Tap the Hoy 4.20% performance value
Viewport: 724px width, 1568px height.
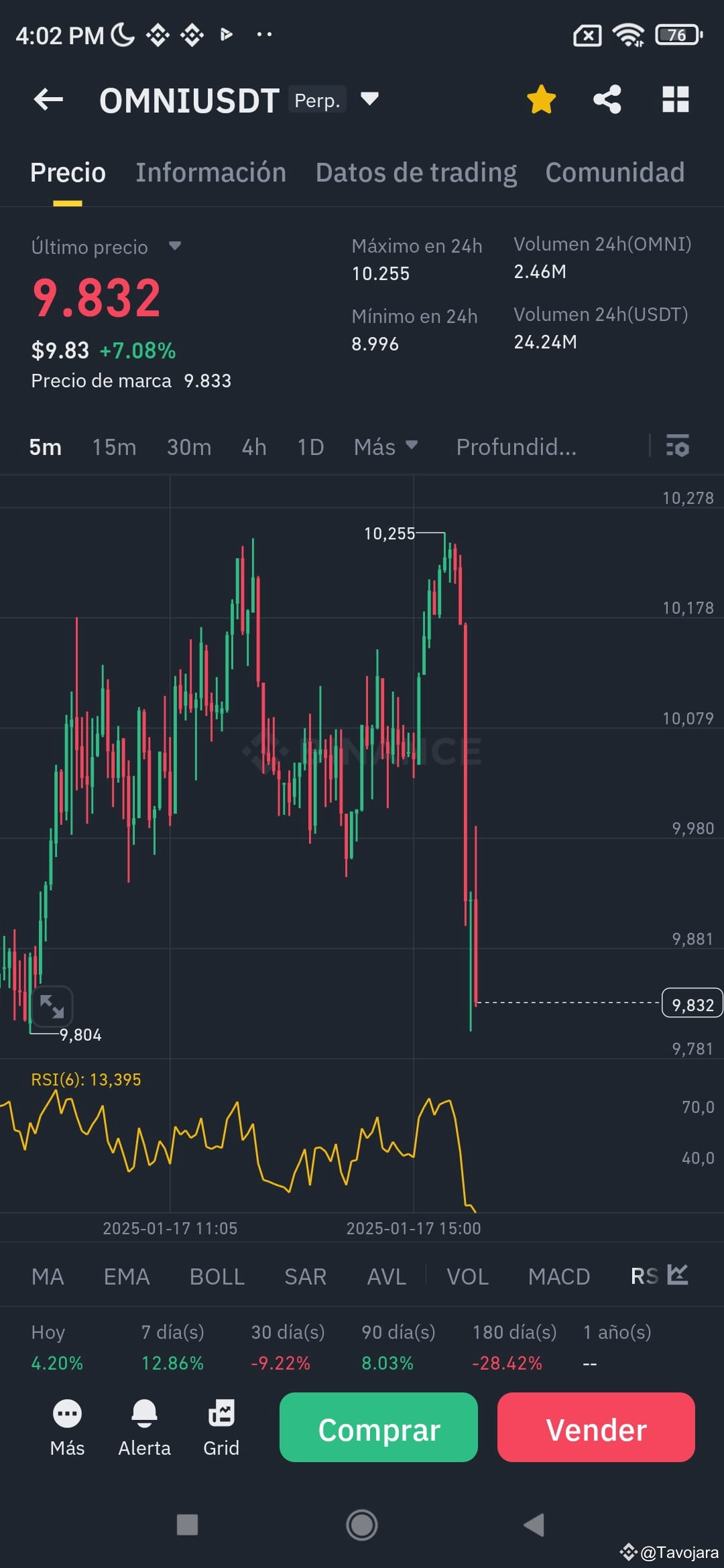[x=57, y=1363]
